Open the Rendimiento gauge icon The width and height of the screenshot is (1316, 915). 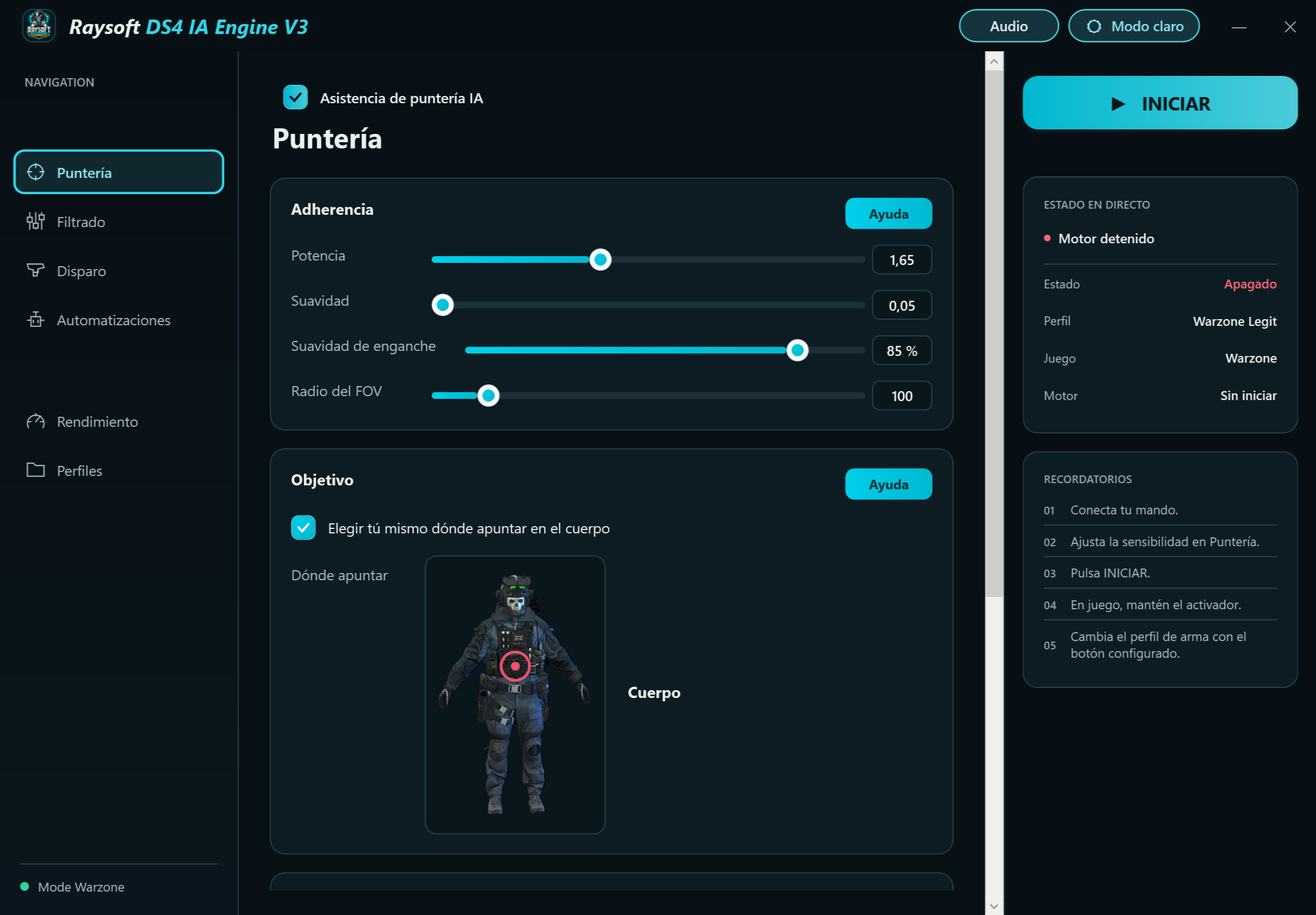coord(36,421)
